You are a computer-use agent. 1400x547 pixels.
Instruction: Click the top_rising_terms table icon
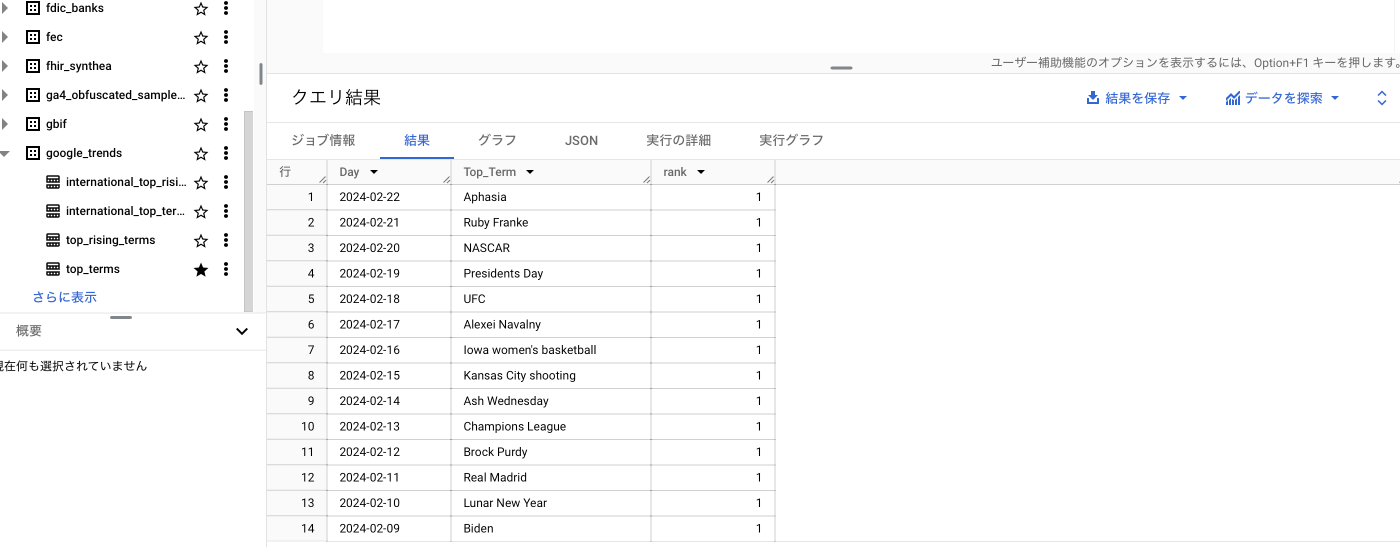point(53,240)
